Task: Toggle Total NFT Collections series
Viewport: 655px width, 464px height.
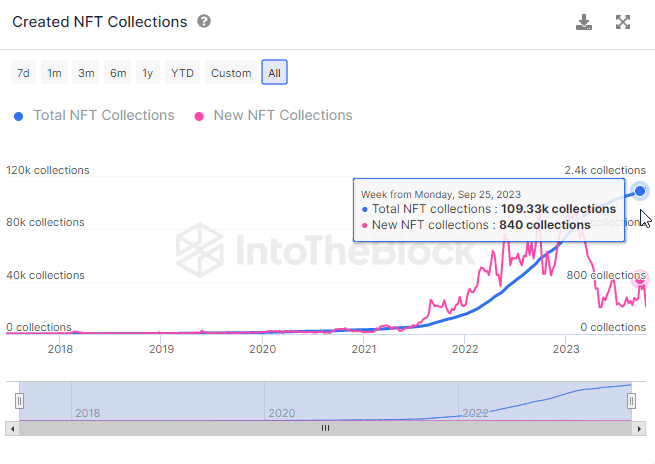Action: [x=103, y=115]
